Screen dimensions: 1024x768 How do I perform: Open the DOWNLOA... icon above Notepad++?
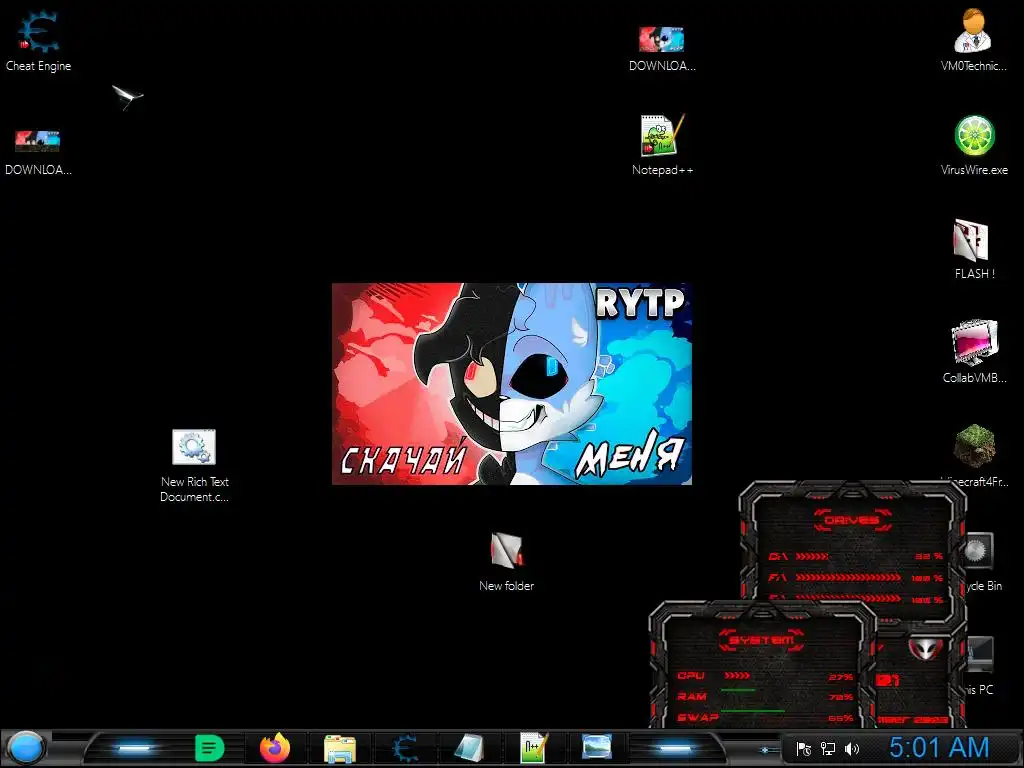pos(662,47)
